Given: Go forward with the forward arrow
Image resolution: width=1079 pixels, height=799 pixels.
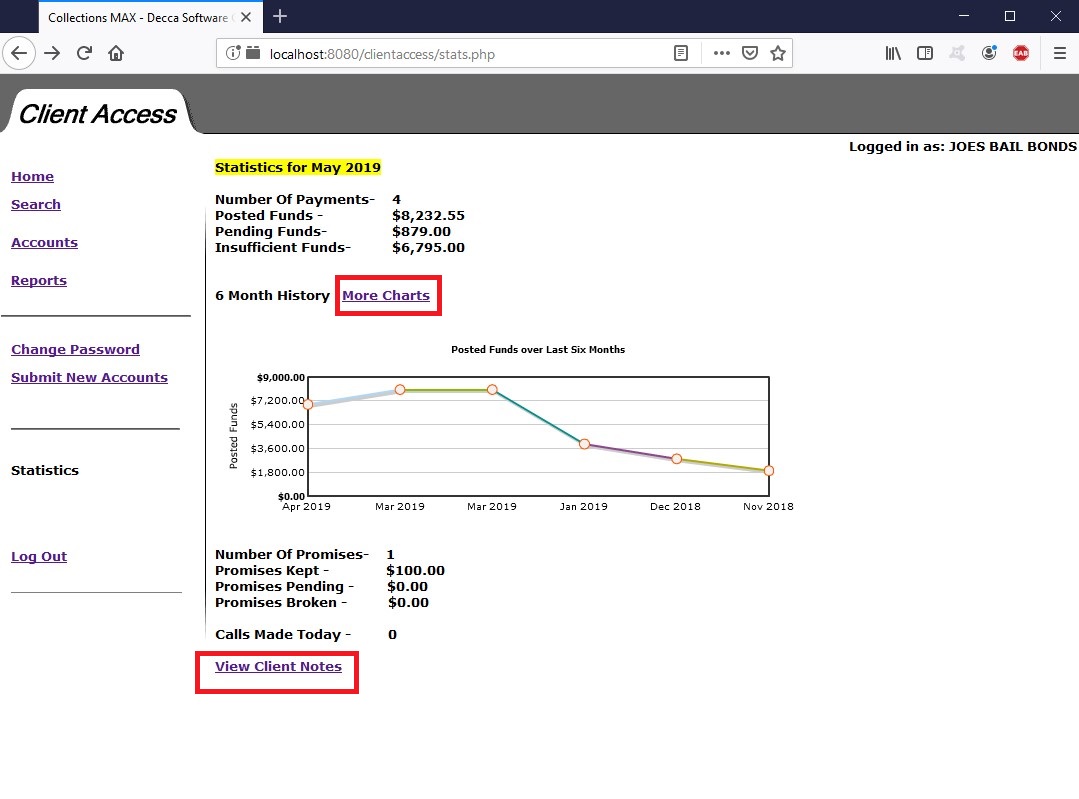Looking at the screenshot, I should pos(52,53).
